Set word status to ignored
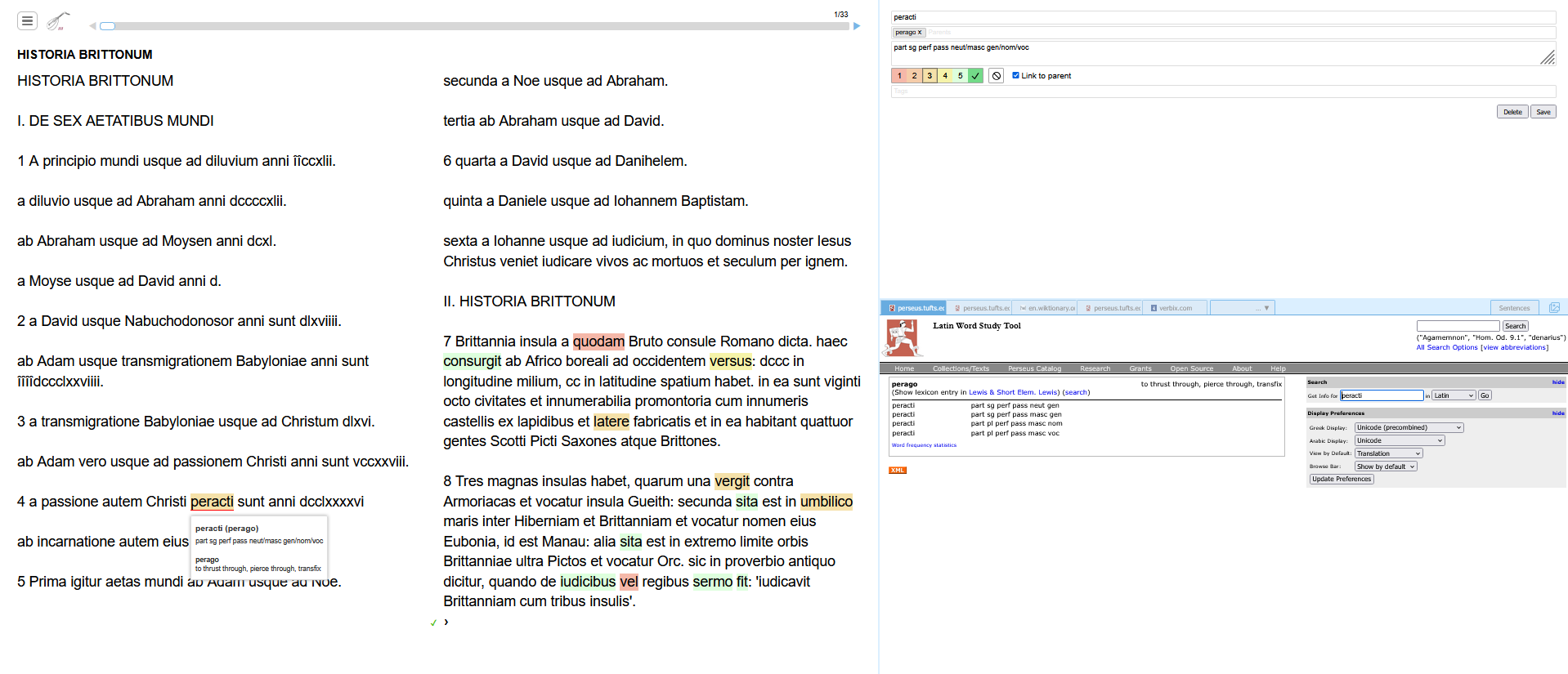The height and width of the screenshot is (674, 1568). coord(996,76)
